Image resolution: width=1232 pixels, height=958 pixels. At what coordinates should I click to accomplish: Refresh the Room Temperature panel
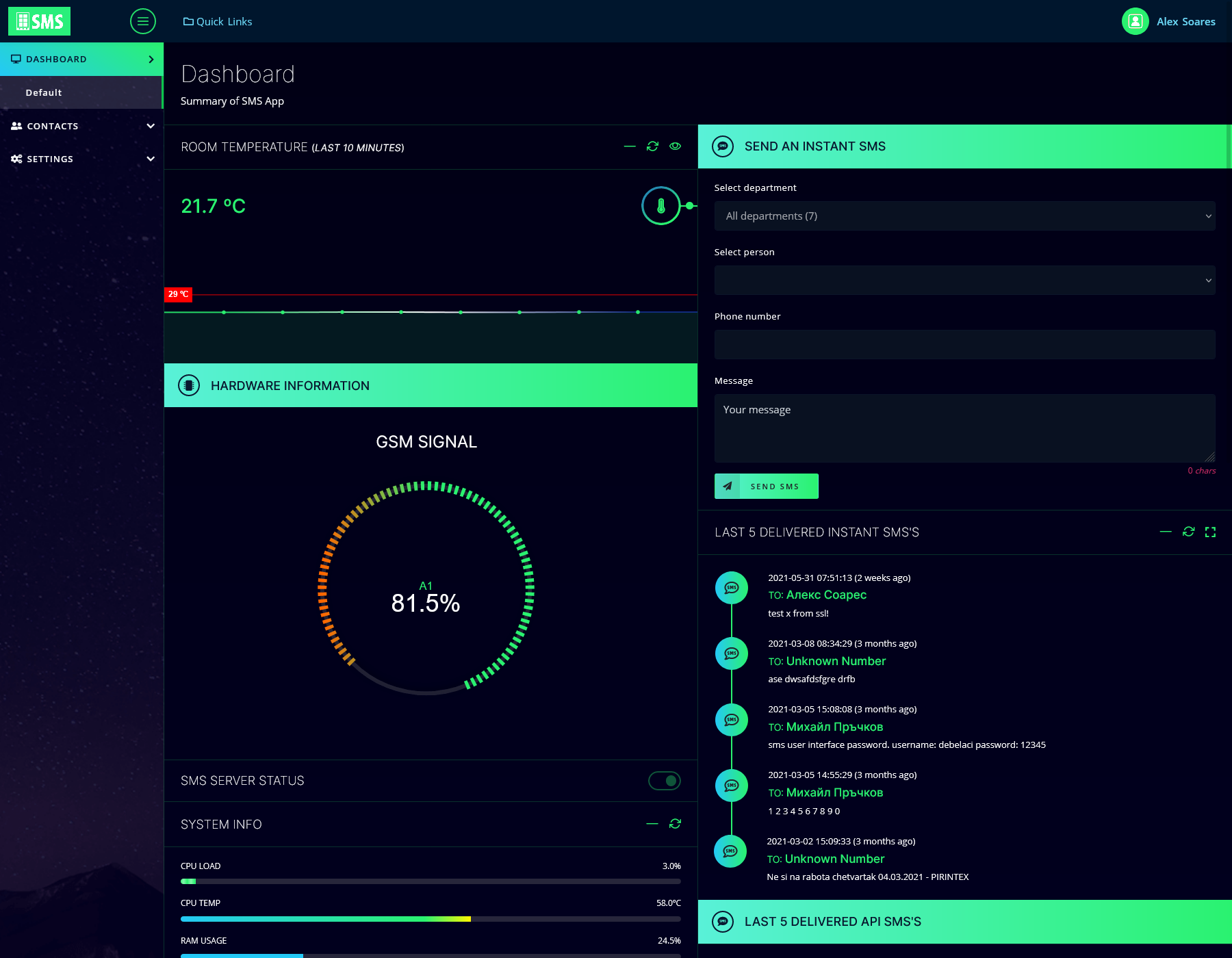(652, 146)
